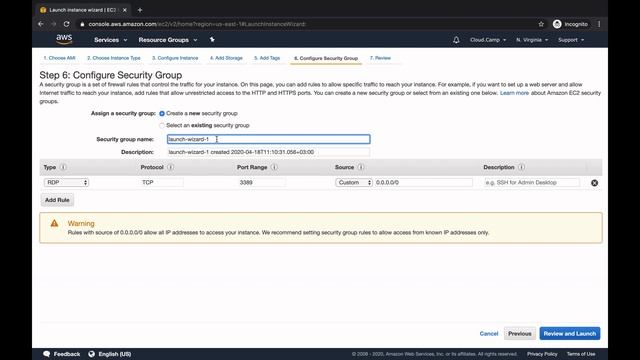The height and width of the screenshot is (360, 640).
Task: Click Review and Launch button
Action: coord(570,333)
